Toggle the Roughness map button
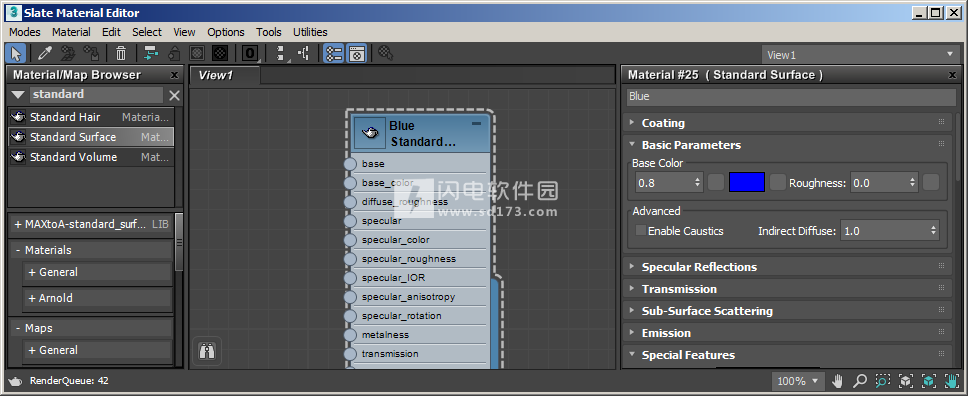 [931, 182]
